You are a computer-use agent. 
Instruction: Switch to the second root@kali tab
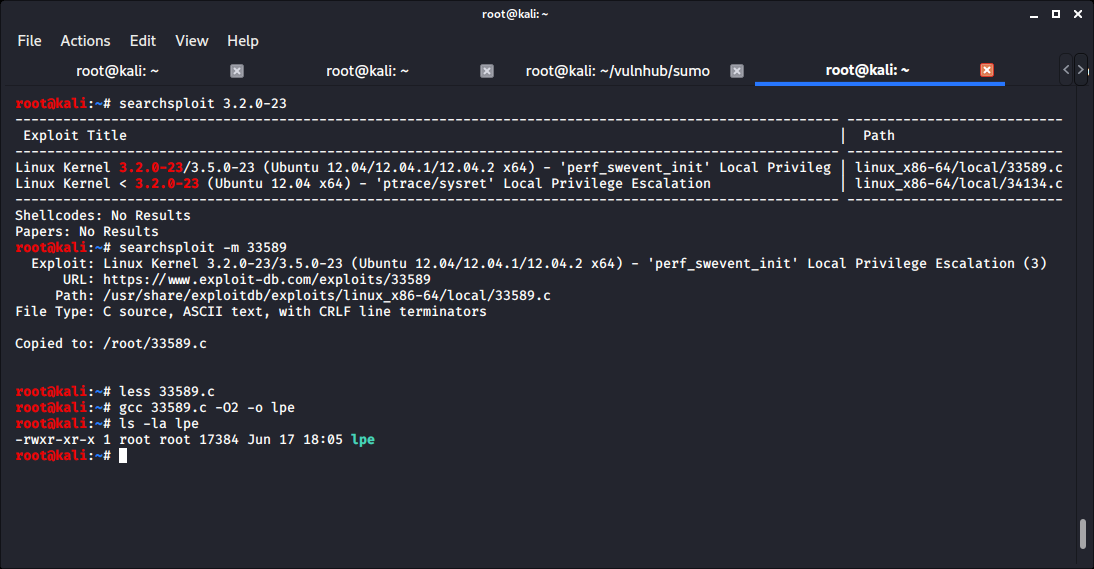368,70
